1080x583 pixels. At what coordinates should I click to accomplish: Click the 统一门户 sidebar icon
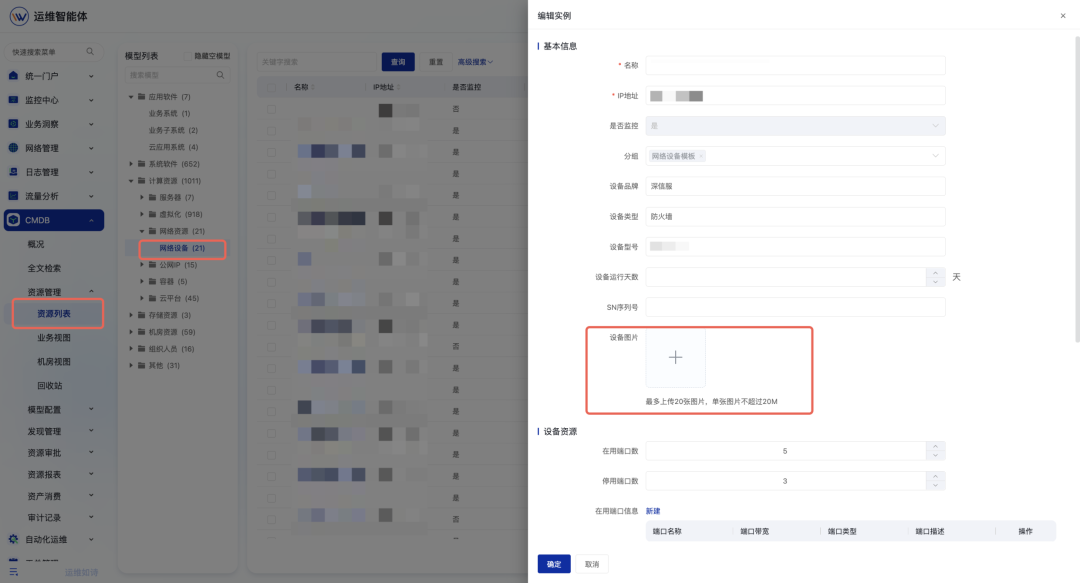click(x=13, y=76)
